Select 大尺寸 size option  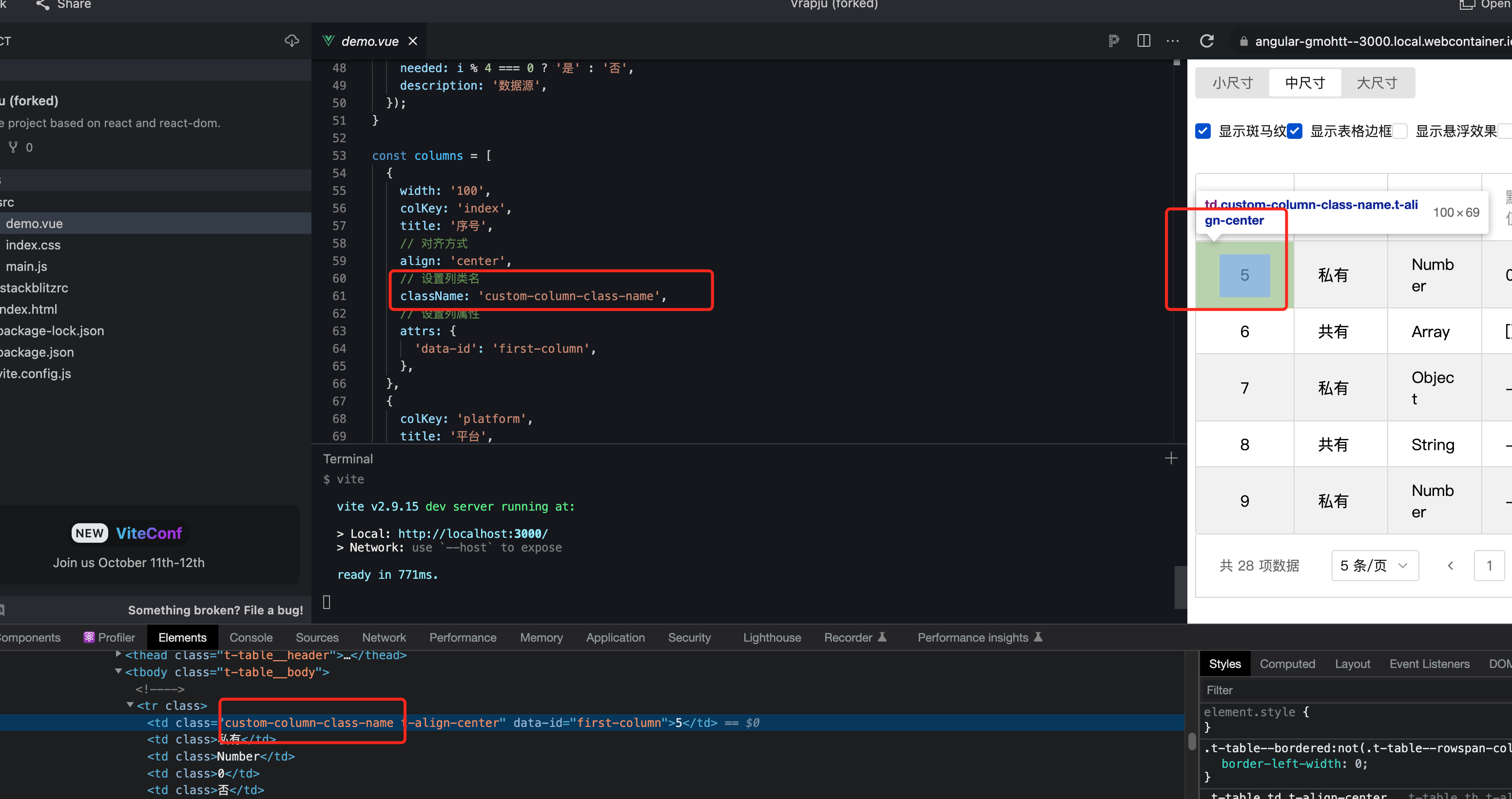pyautogui.click(x=1377, y=83)
